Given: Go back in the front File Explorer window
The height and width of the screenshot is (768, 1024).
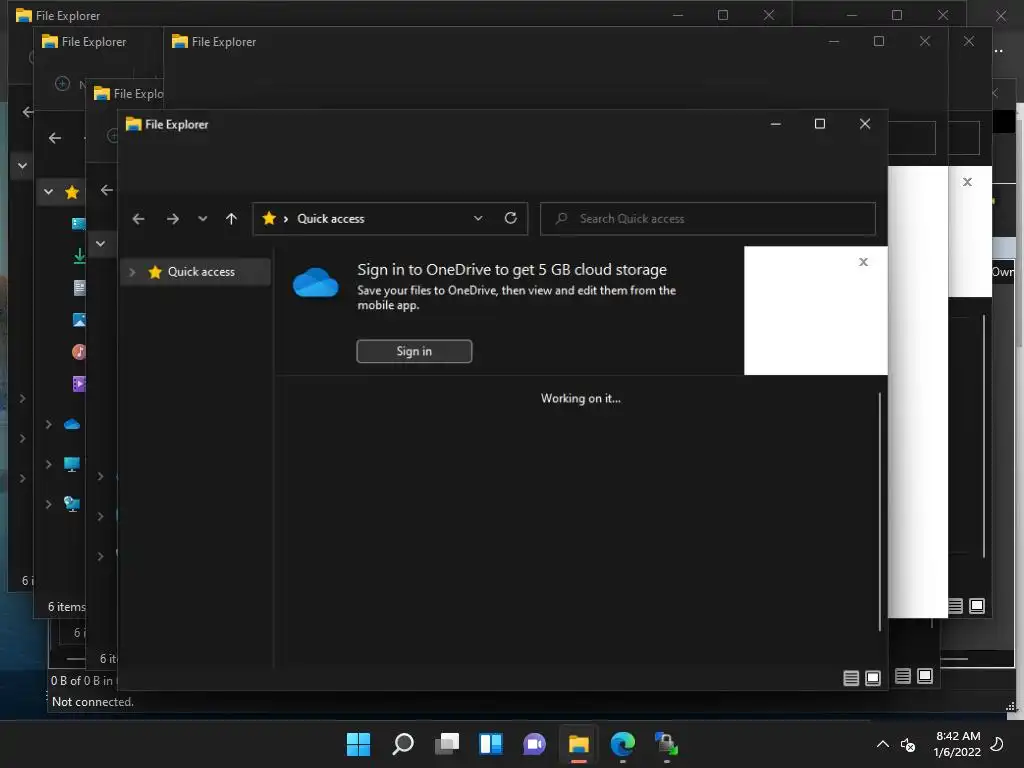Looking at the screenshot, I should (x=138, y=219).
